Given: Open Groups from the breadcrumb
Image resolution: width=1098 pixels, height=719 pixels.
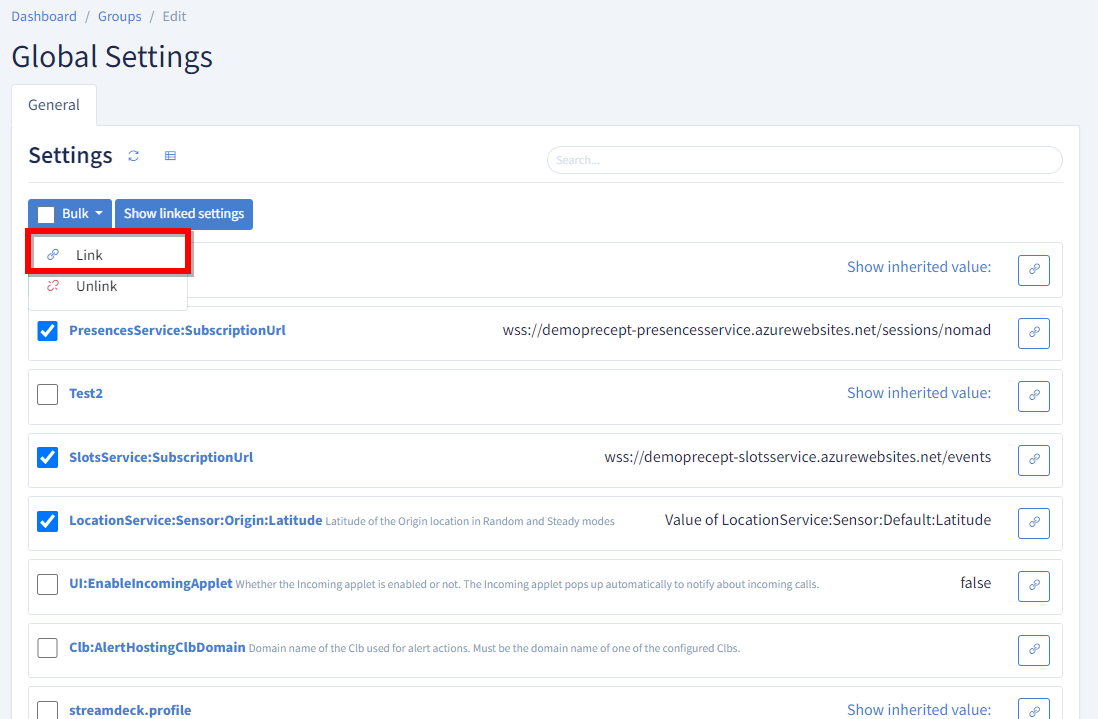Looking at the screenshot, I should [x=119, y=16].
